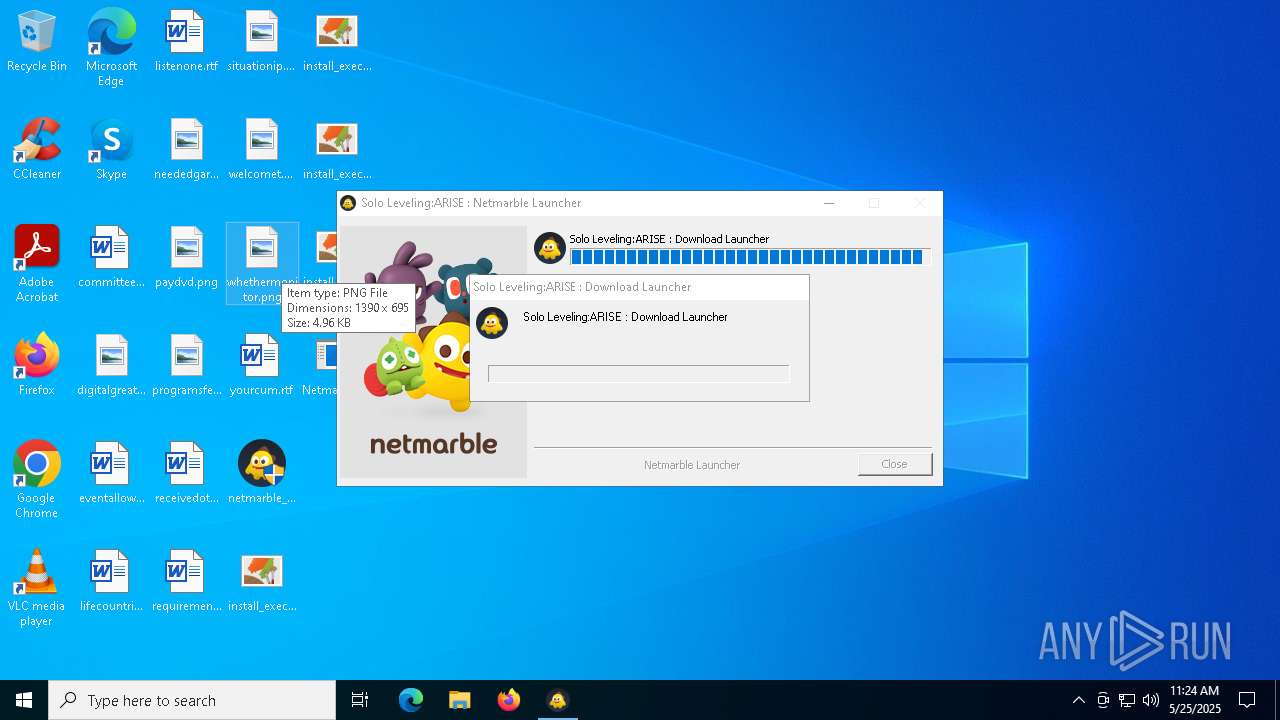Open the notification center icon
Viewport: 1280px width, 720px height.
click(1247, 700)
